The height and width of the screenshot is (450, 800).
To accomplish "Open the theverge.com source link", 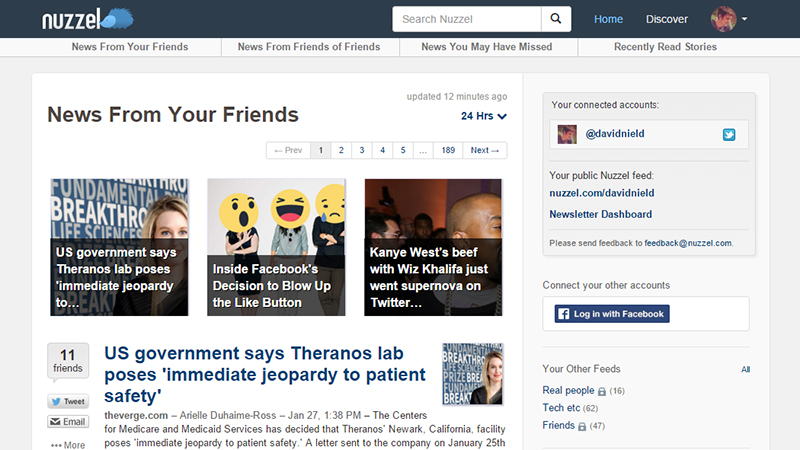I will click(x=136, y=415).
